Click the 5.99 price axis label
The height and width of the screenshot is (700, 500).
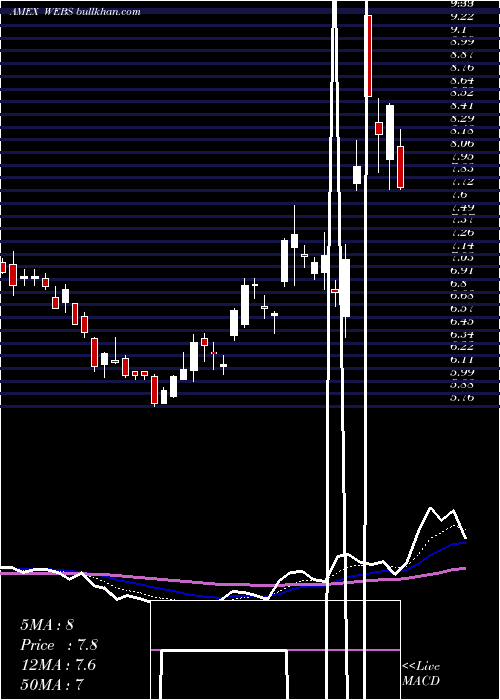point(462,372)
